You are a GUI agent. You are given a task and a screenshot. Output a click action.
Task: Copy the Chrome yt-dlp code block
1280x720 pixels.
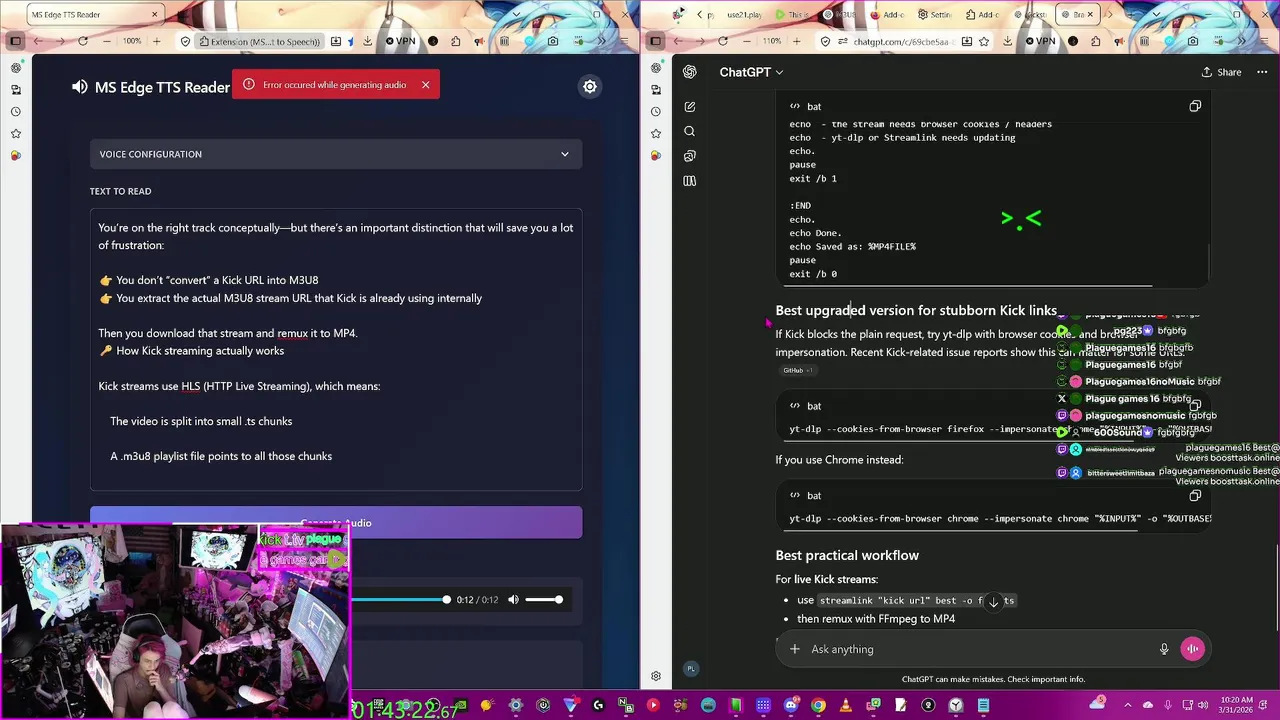click(1195, 496)
